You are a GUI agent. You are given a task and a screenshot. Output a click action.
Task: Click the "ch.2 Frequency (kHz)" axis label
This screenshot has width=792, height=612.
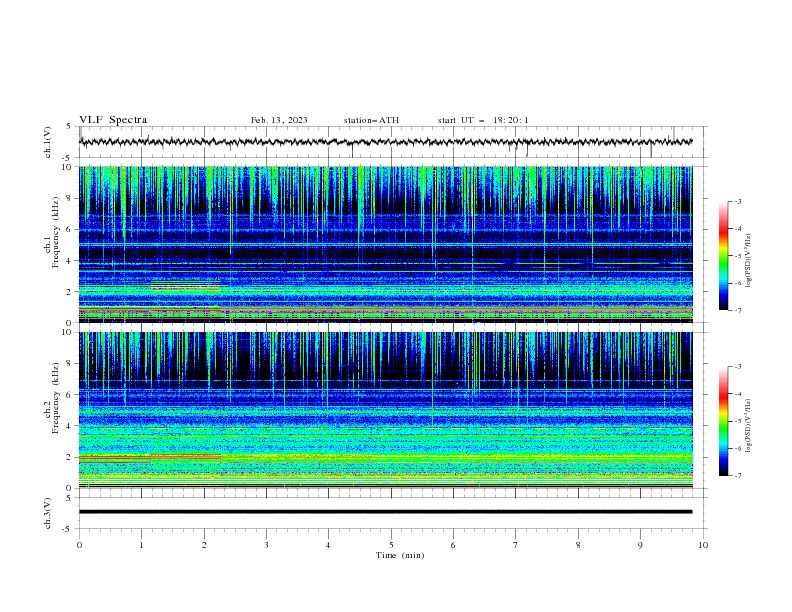(x=51, y=398)
